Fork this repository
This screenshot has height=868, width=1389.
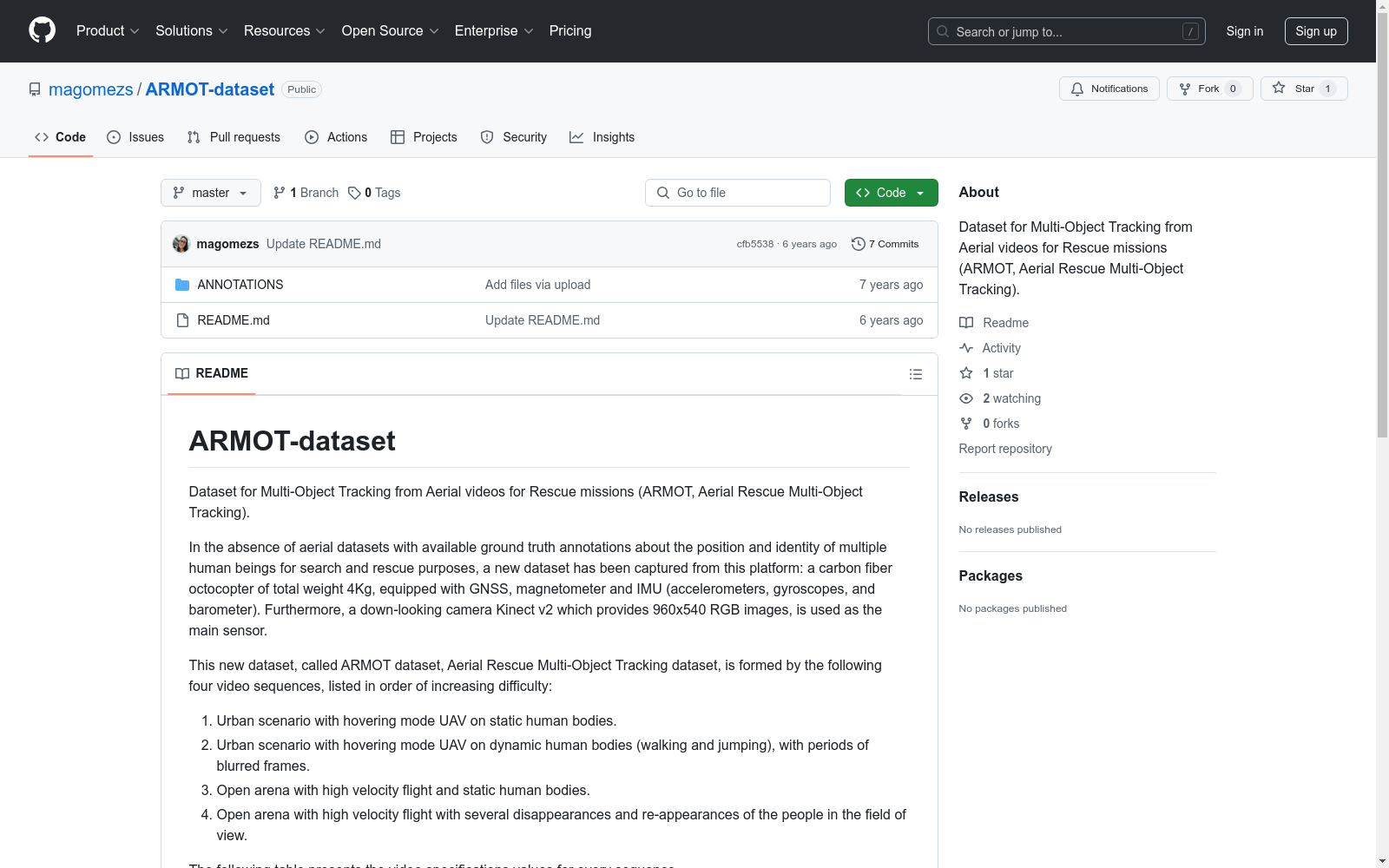coord(1209,89)
